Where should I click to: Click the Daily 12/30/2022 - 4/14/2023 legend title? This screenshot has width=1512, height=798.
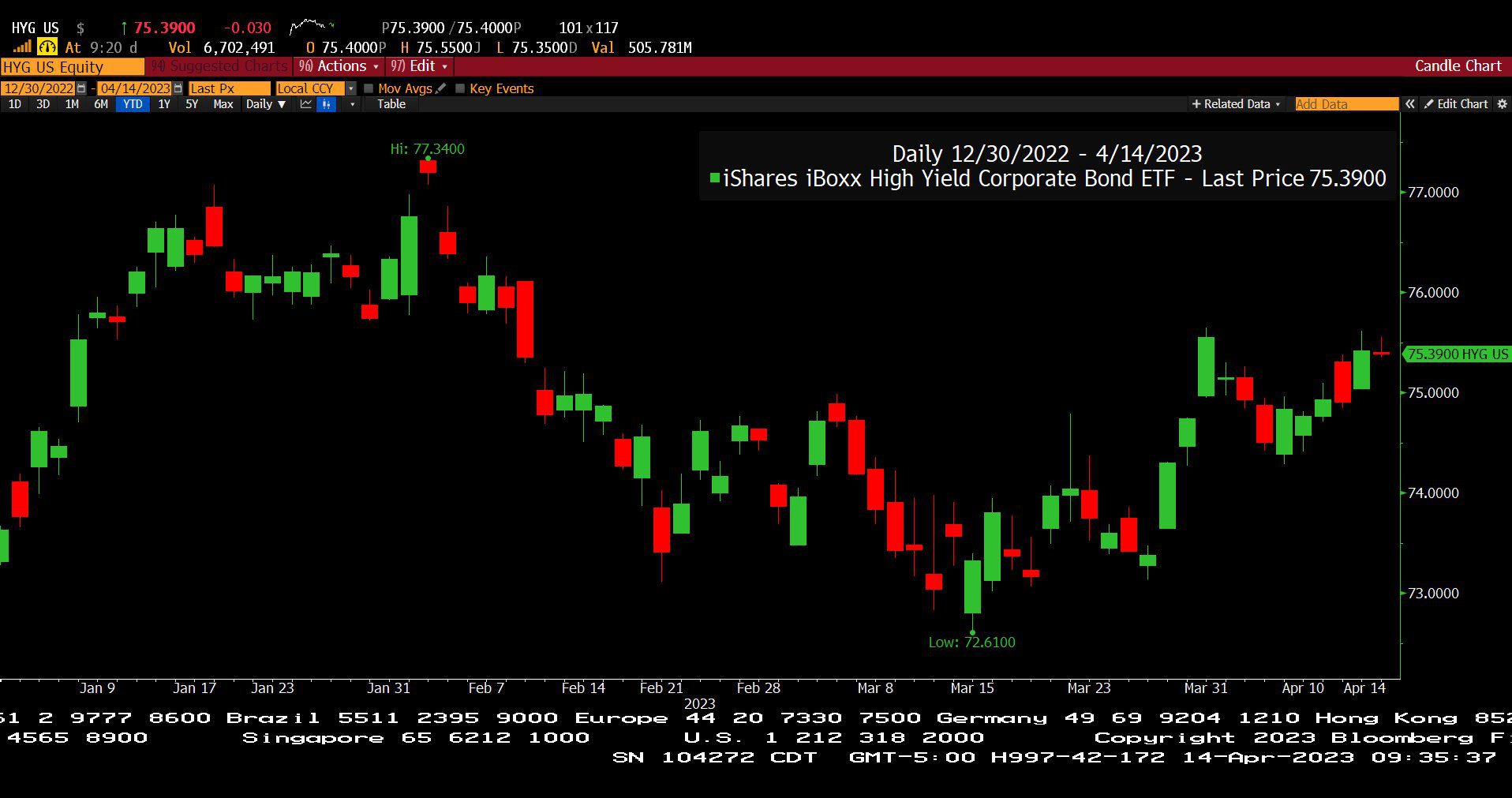point(1047,153)
